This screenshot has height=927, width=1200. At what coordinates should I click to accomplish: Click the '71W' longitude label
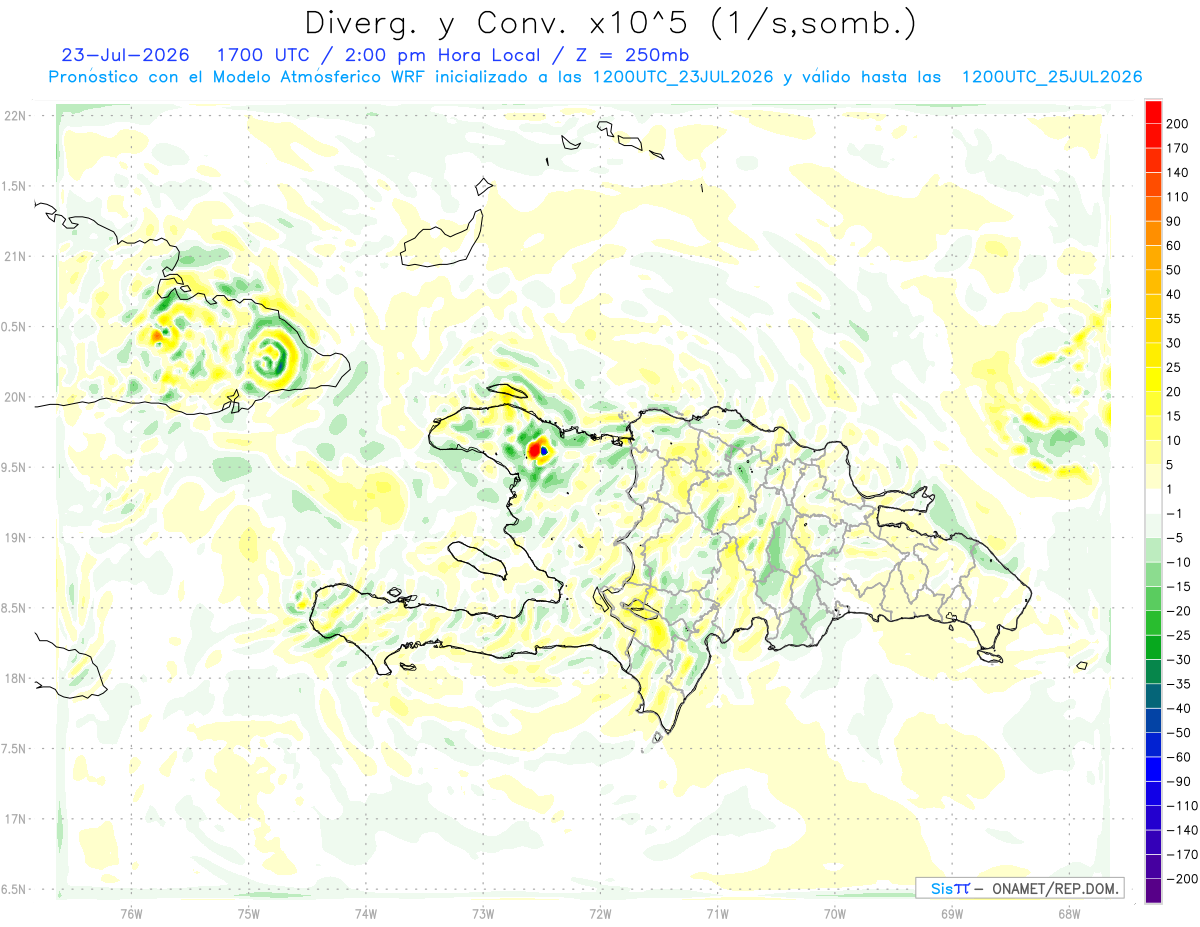(717, 914)
